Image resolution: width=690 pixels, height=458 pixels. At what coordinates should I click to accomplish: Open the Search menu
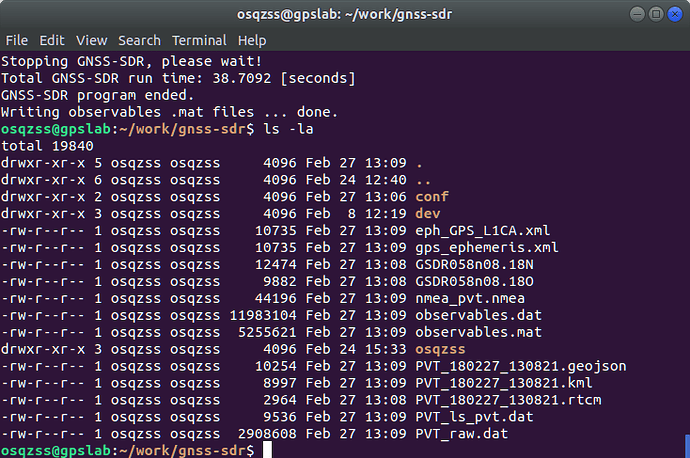tap(139, 40)
